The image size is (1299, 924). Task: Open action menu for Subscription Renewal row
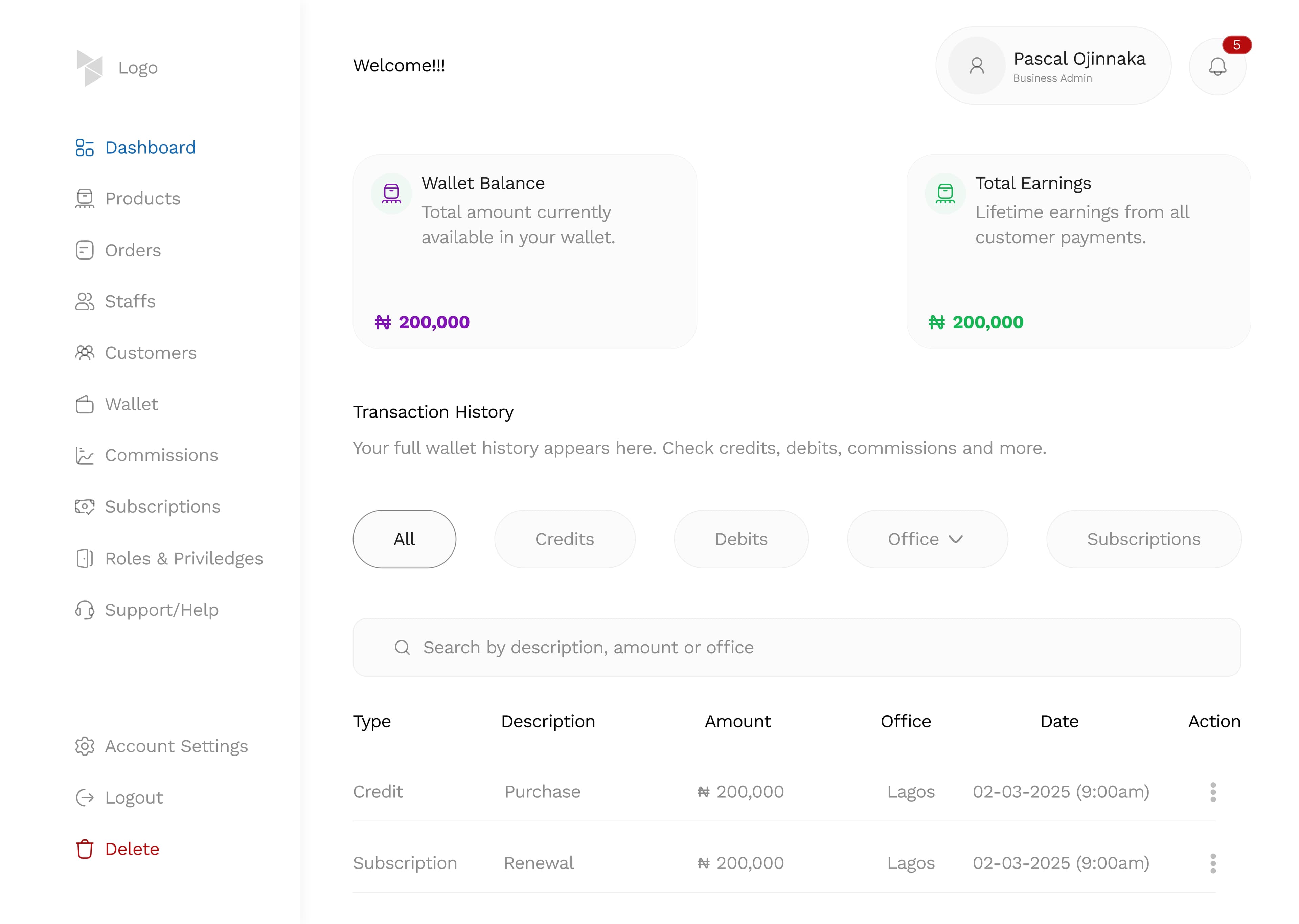[1212, 863]
